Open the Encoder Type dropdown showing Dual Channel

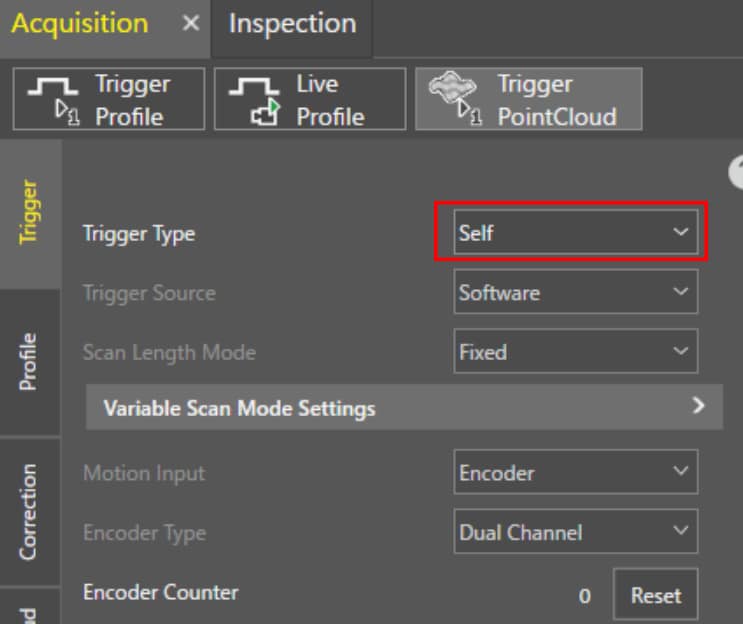click(575, 532)
